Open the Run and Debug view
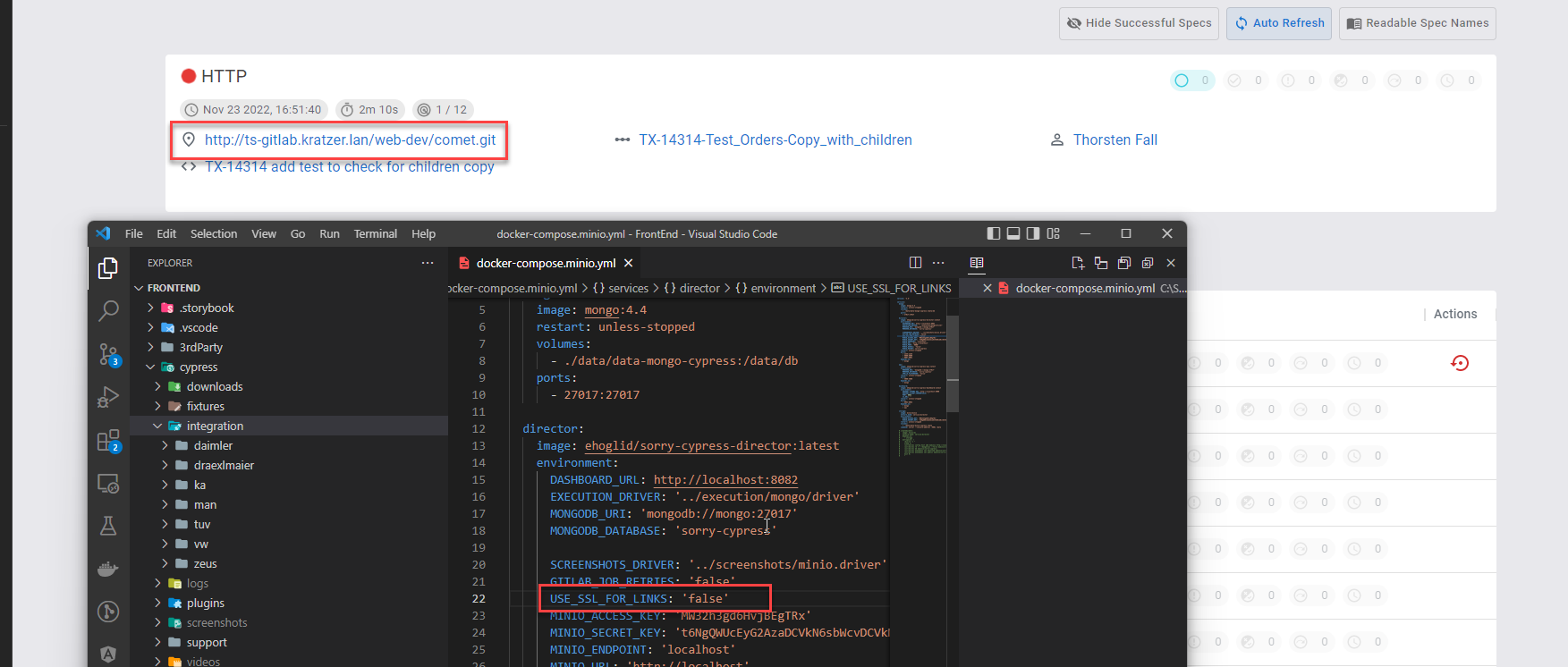 [108, 397]
